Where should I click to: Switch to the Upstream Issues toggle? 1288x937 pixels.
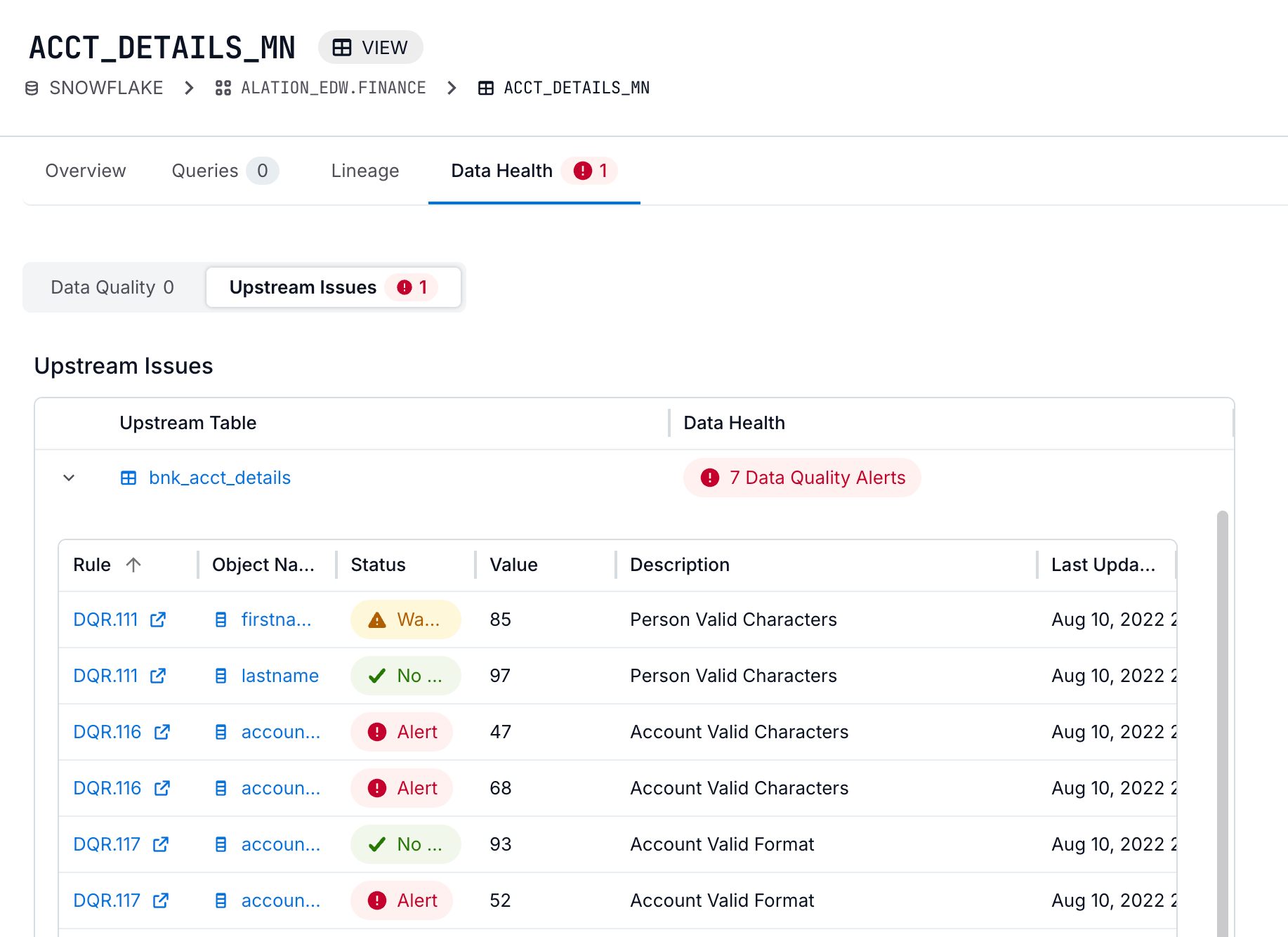(334, 287)
